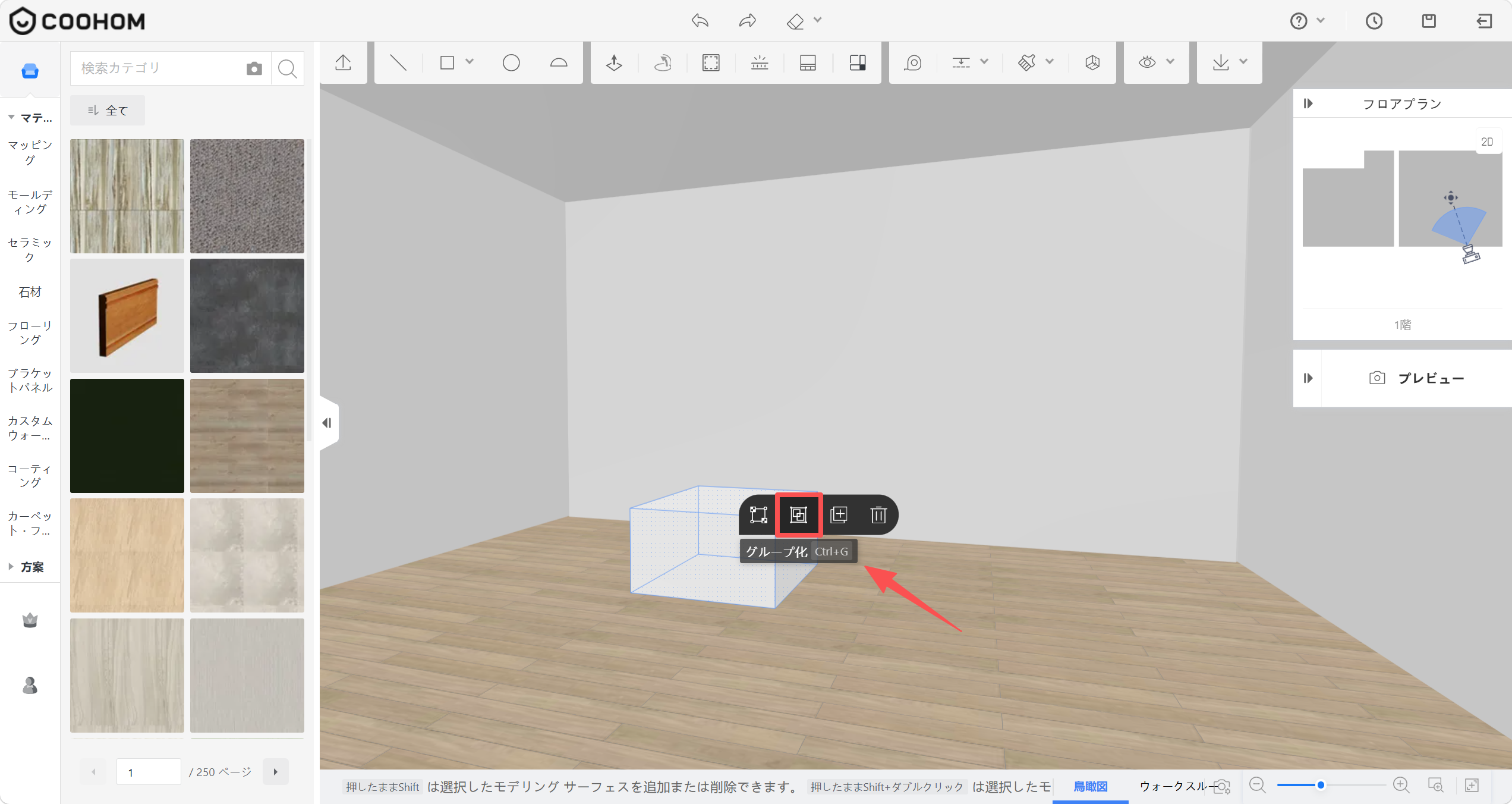Go to next material page arrow
Screen dimensions: 1512x804
(276, 772)
